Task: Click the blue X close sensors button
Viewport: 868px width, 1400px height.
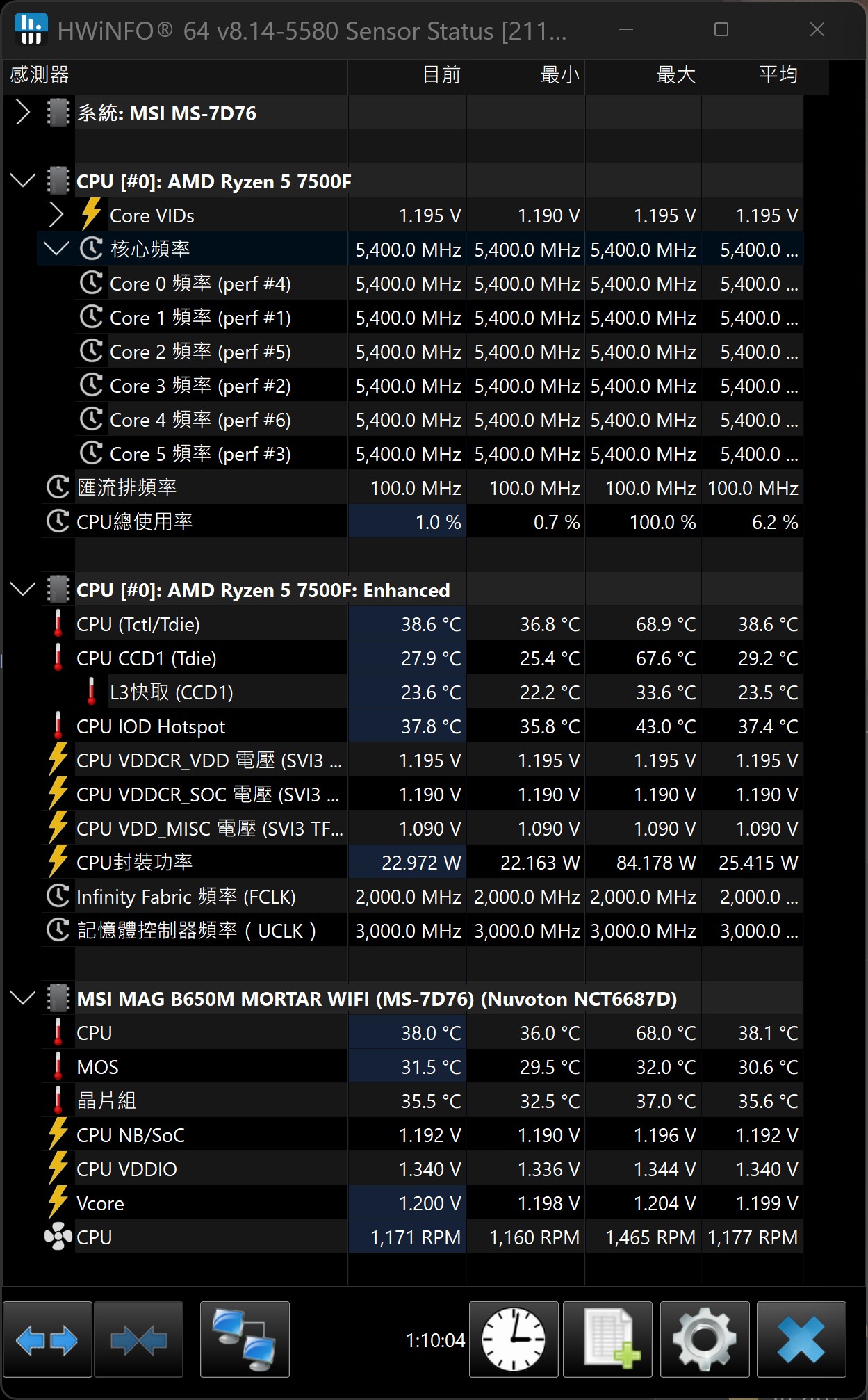Action: (801, 1340)
